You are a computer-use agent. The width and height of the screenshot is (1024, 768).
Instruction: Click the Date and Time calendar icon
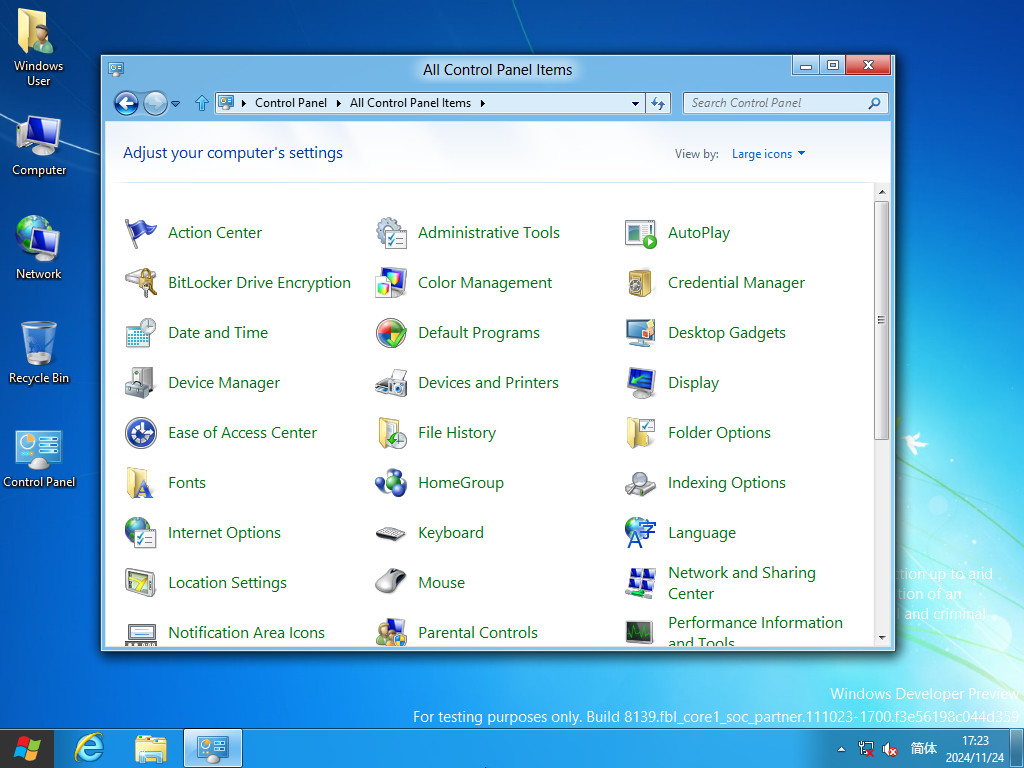[140, 333]
